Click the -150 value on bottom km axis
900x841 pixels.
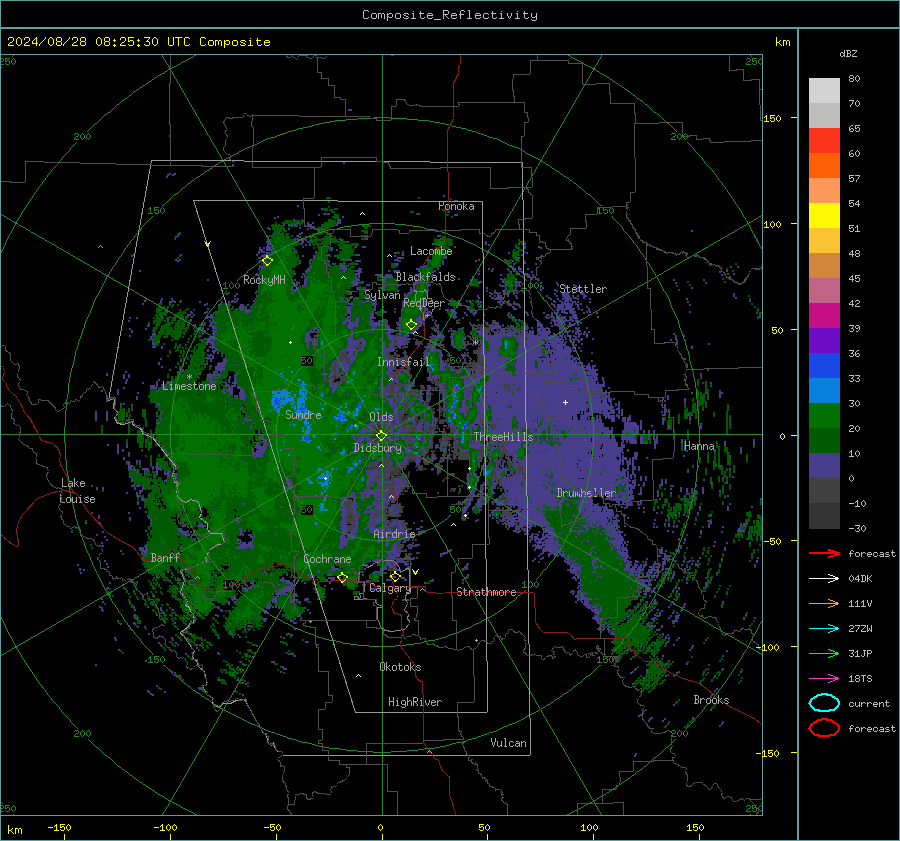59,827
